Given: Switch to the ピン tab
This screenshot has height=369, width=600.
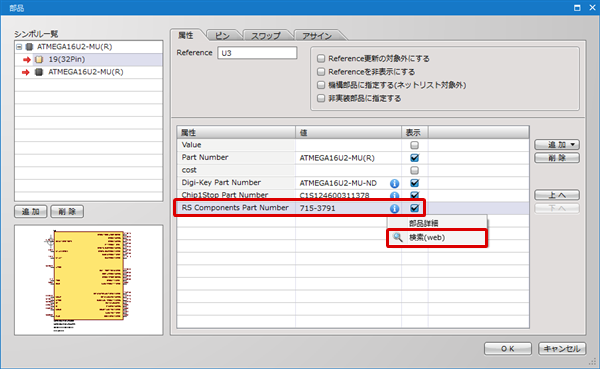Looking at the screenshot, I should tap(222, 36).
